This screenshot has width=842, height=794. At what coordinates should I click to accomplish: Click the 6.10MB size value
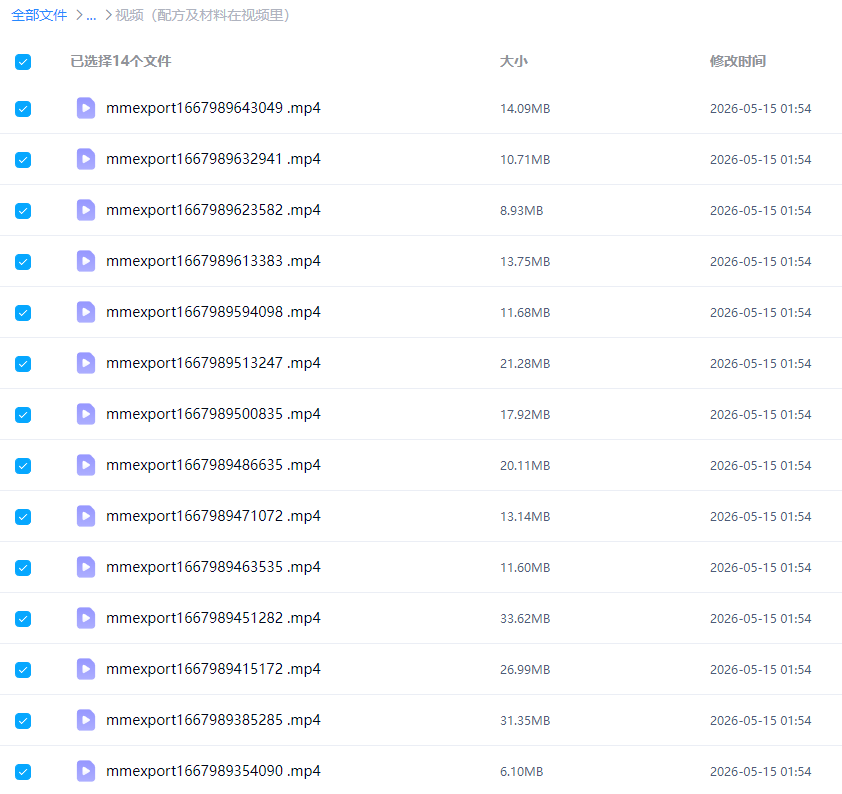(521, 771)
